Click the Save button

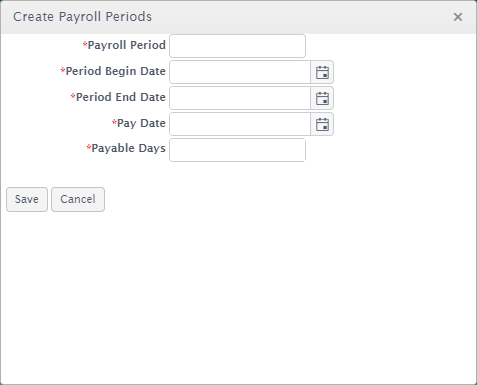tap(27, 199)
